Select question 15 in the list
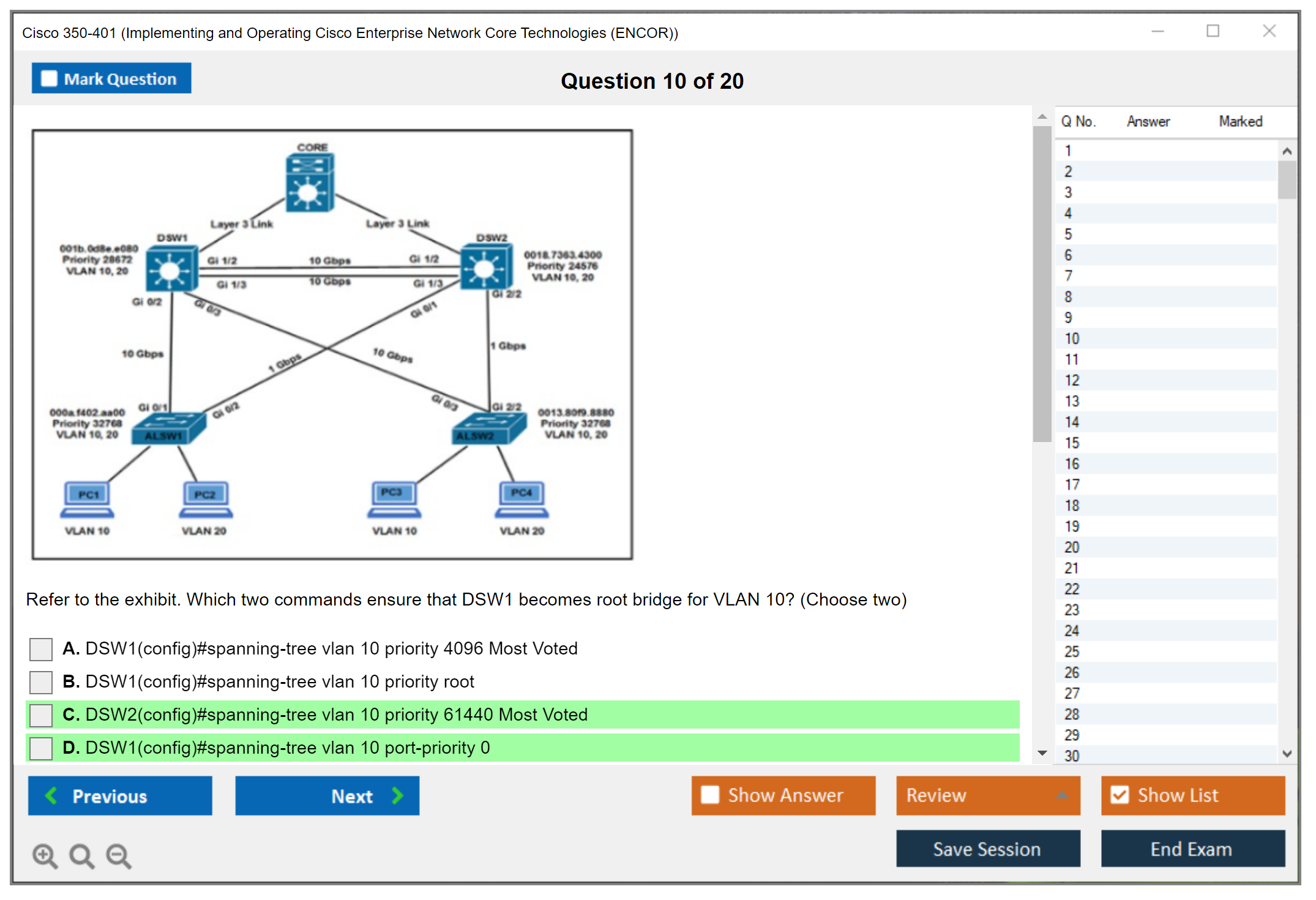The image size is (1316, 900). point(1072,443)
